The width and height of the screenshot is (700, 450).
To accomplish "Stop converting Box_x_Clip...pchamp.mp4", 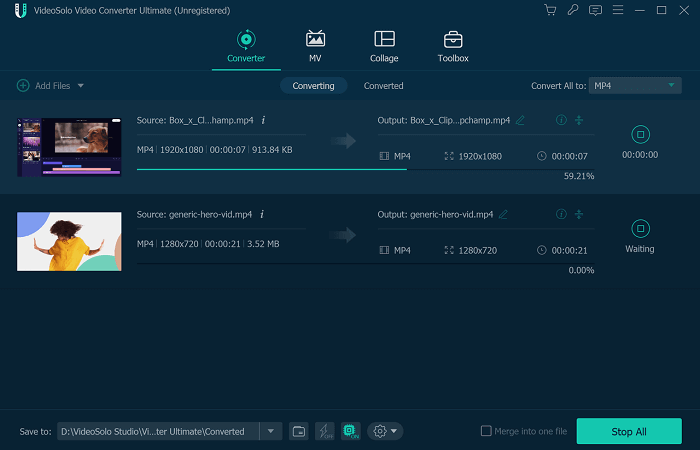I will coord(640,134).
